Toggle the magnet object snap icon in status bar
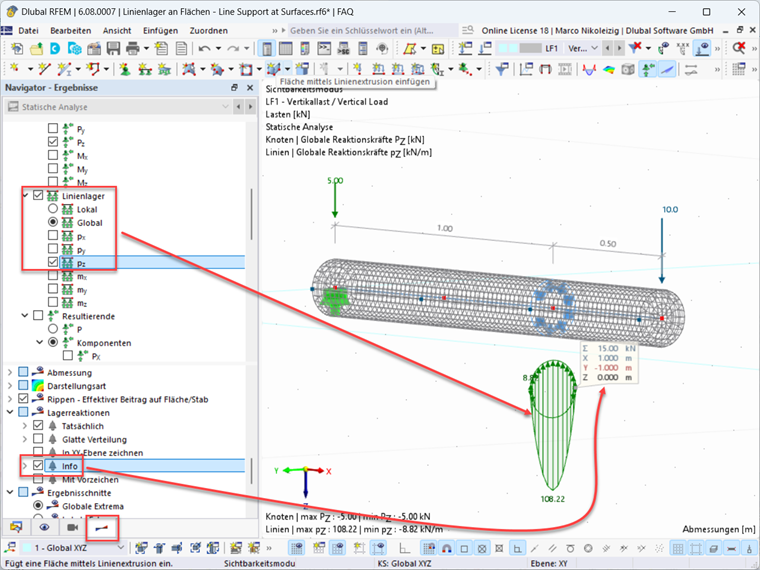 (447, 548)
